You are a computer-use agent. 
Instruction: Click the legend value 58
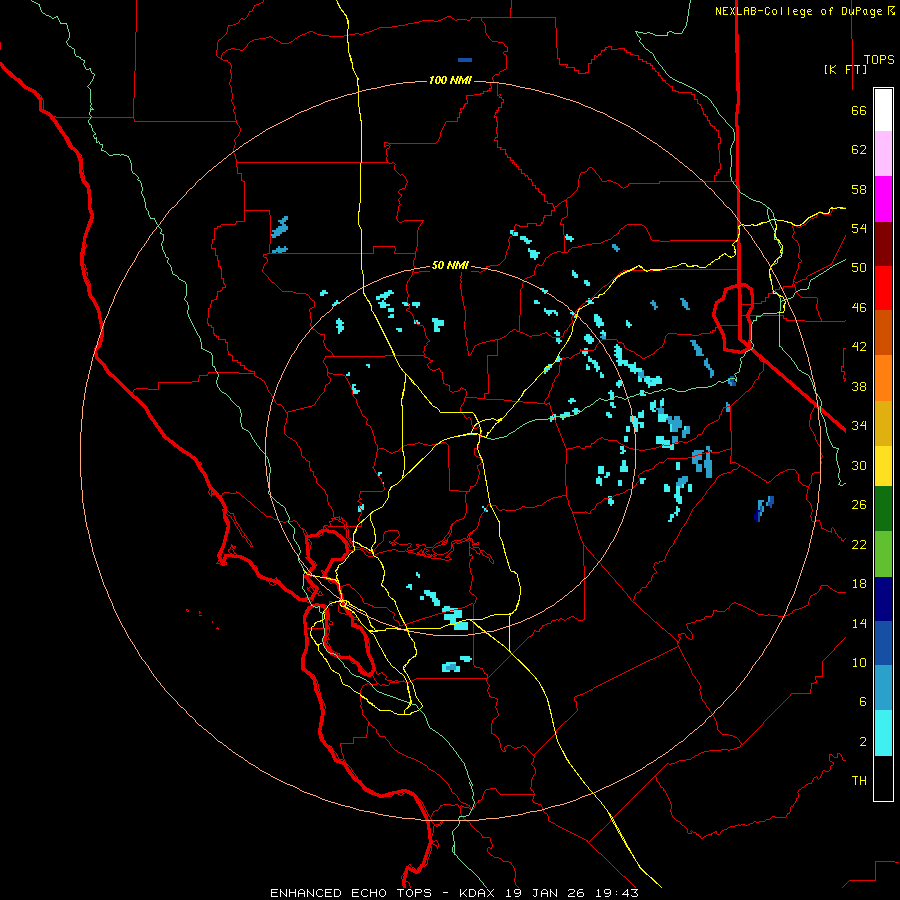(859, 189)
